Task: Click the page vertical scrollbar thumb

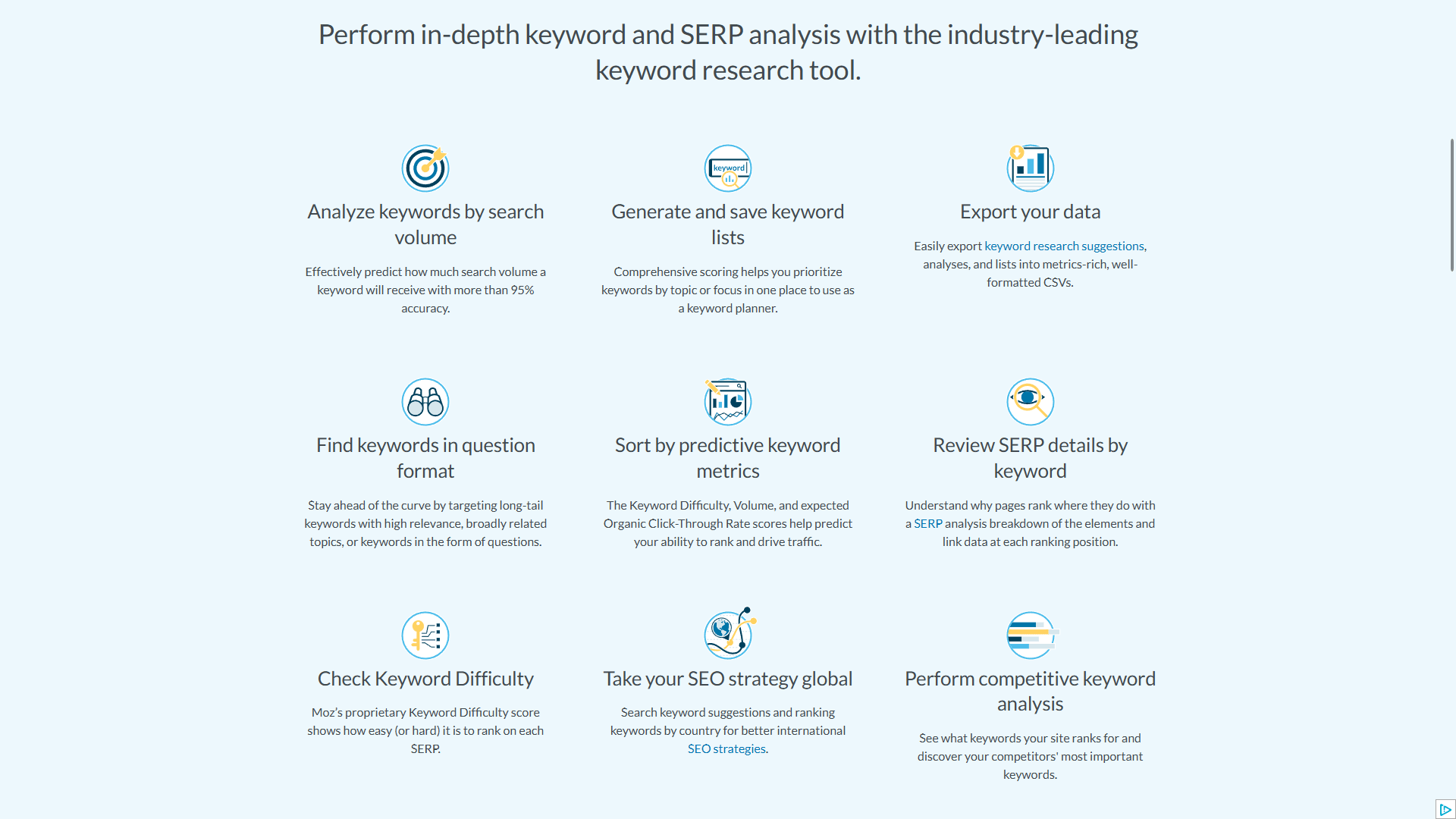Action: pyautogui.click(x=1452, y=205)
